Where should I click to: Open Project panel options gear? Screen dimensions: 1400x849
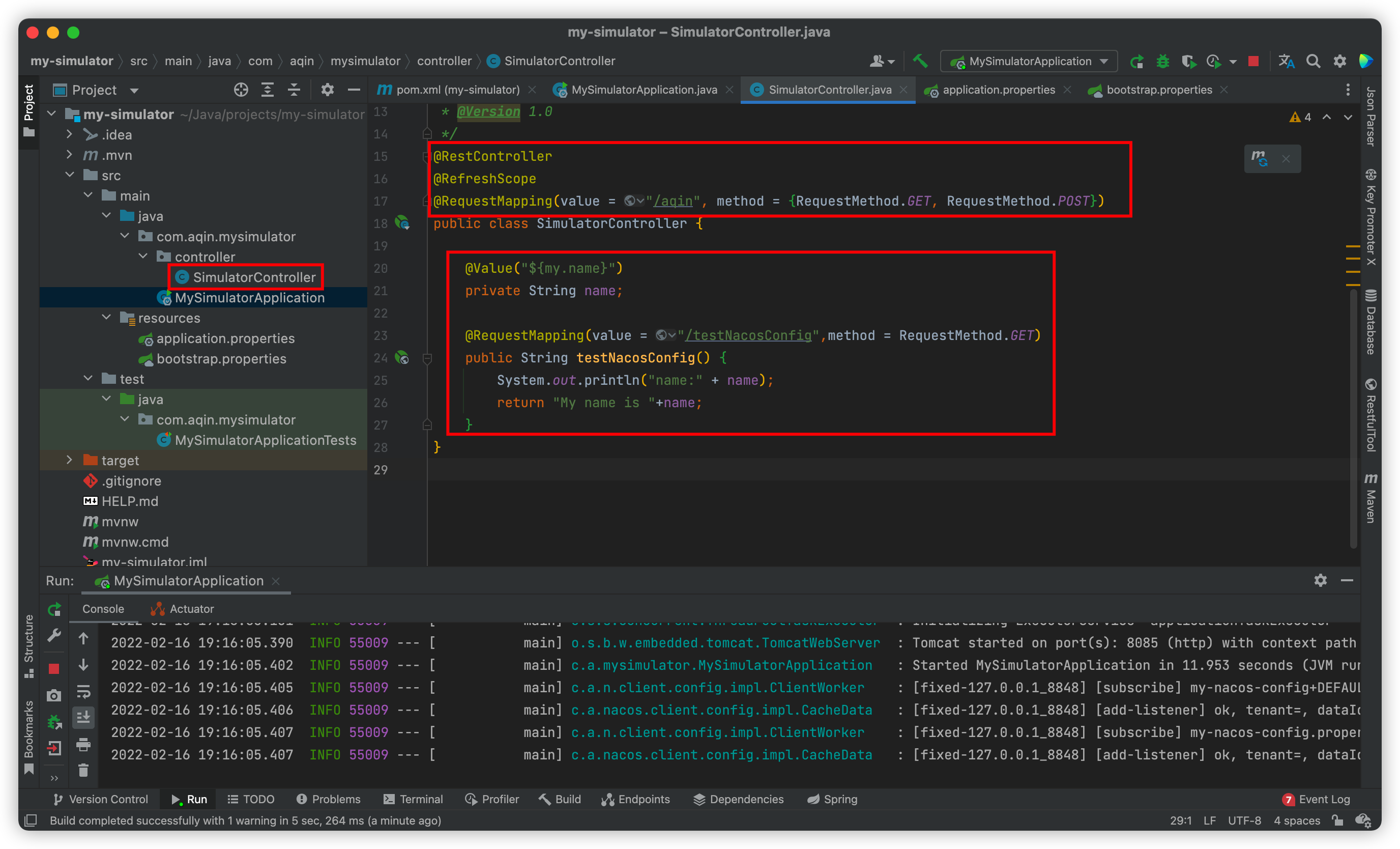coord(327,89)
